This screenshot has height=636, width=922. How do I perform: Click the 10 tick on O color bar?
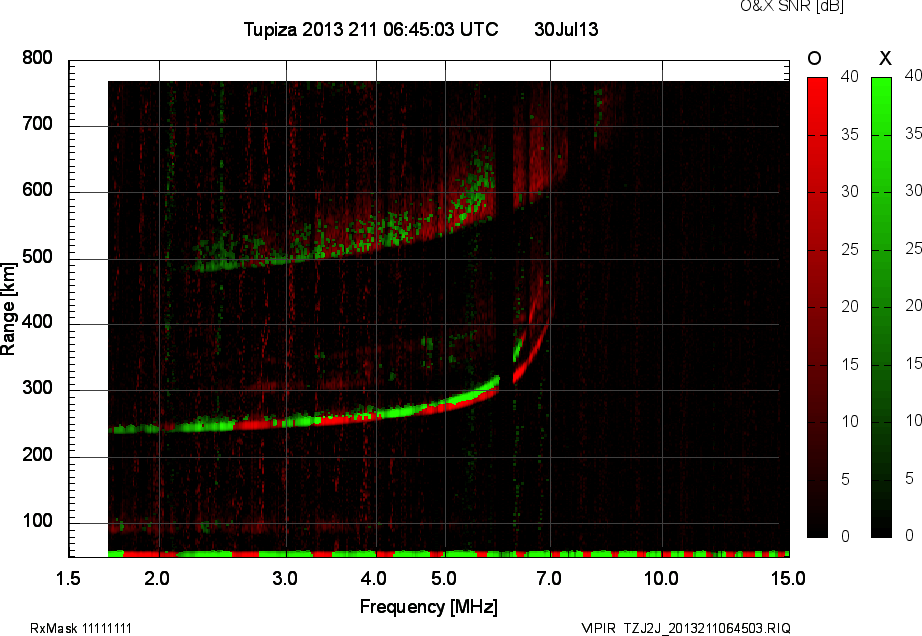[x=850, y=421]
